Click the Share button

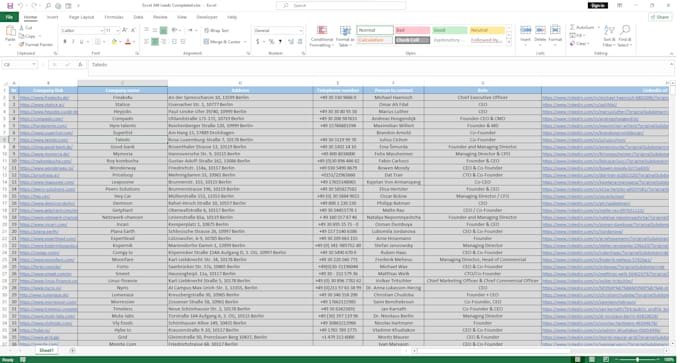coord(660,17)
